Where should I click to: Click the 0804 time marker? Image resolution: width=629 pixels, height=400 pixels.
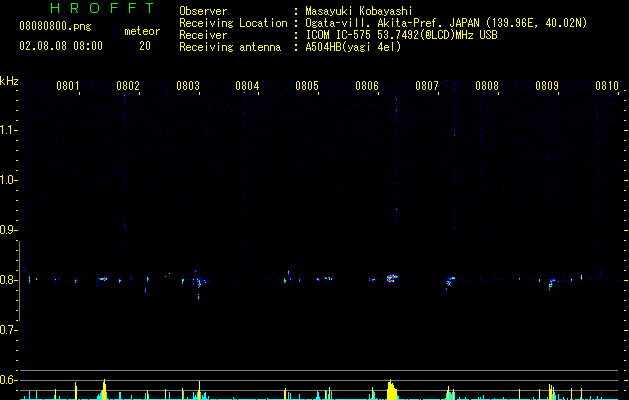[x=247, y=86]
